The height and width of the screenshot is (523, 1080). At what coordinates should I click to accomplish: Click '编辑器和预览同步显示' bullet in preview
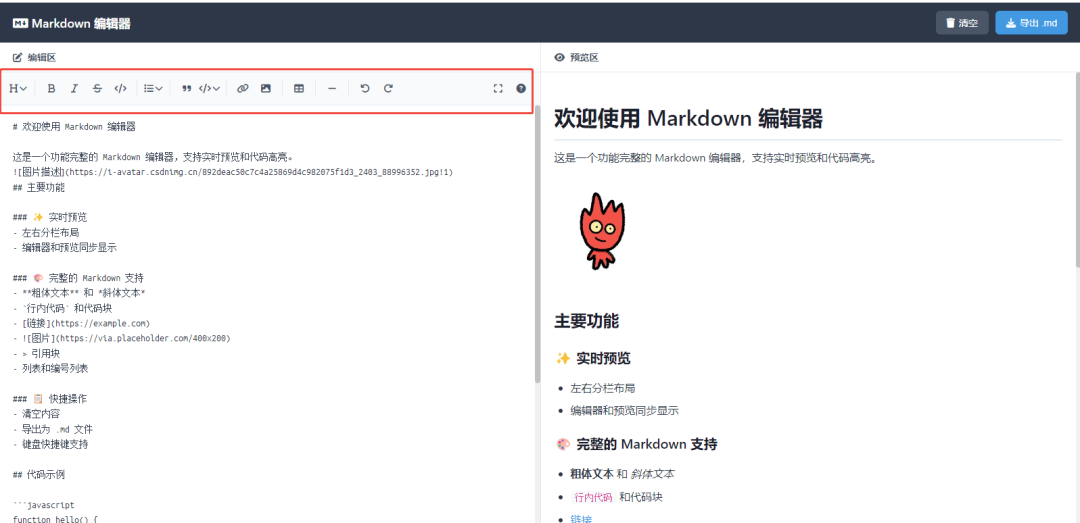pos(624,411)
